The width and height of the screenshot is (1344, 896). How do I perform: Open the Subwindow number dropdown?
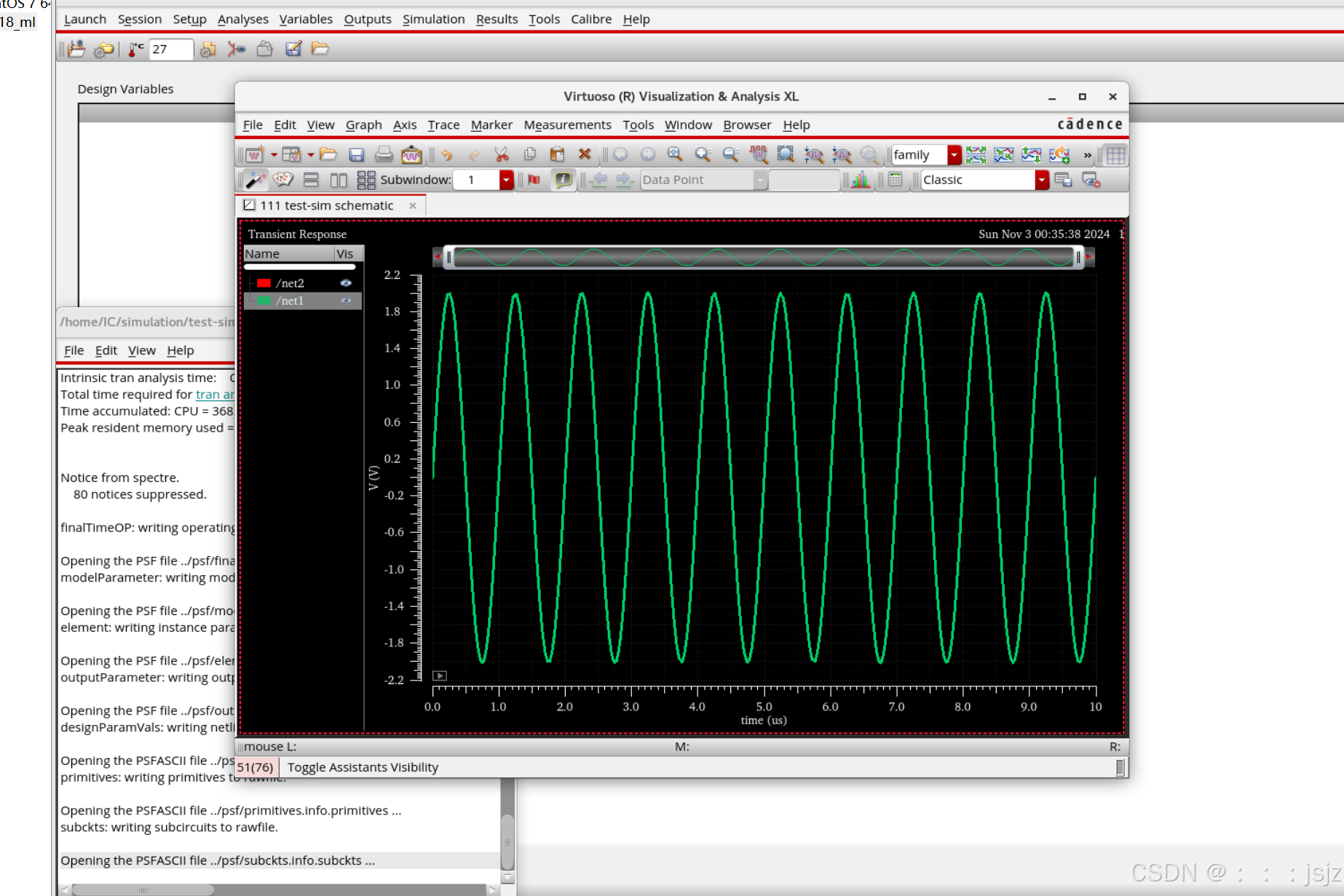506,180
